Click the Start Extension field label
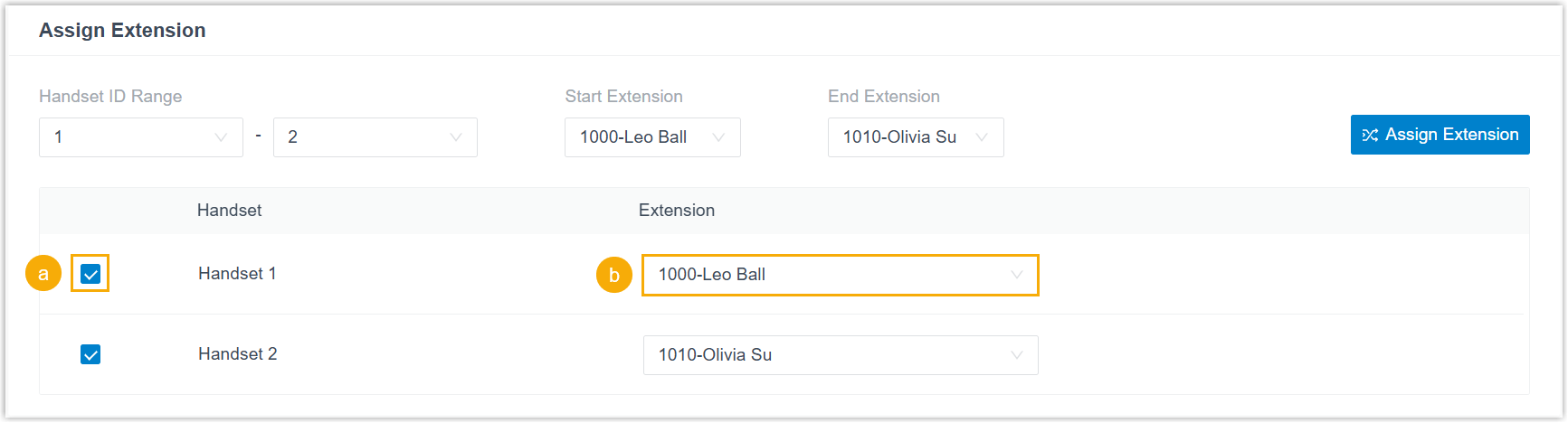The height and width of the screenshot is (423, 1568). (x=623, y=97)
